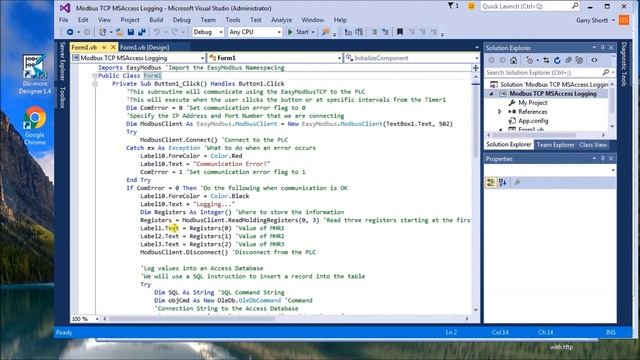Switch to the Team Explorer tab

click(x=555, y=145)
